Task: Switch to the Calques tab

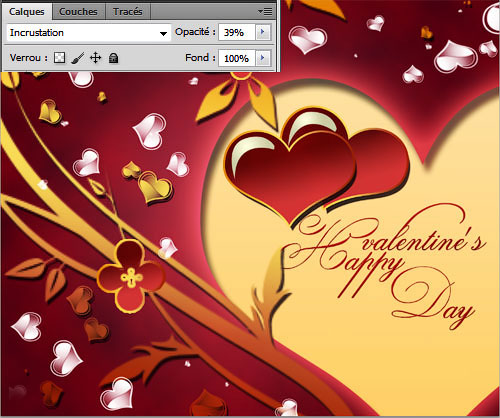Action: tap(27, 12)
